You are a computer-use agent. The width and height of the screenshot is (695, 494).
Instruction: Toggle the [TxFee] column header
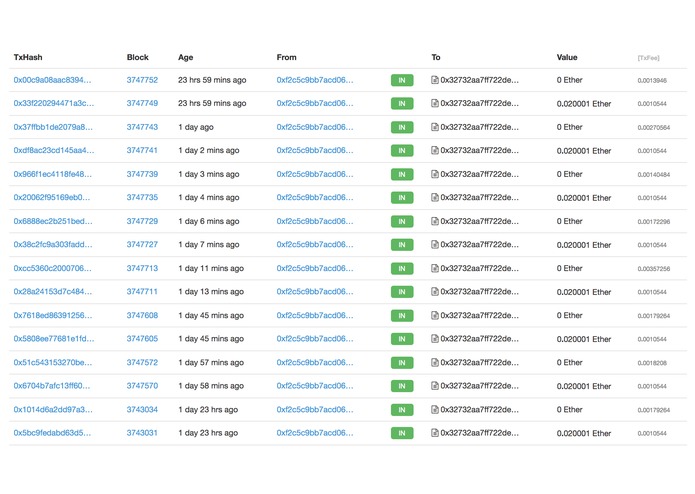648,58
